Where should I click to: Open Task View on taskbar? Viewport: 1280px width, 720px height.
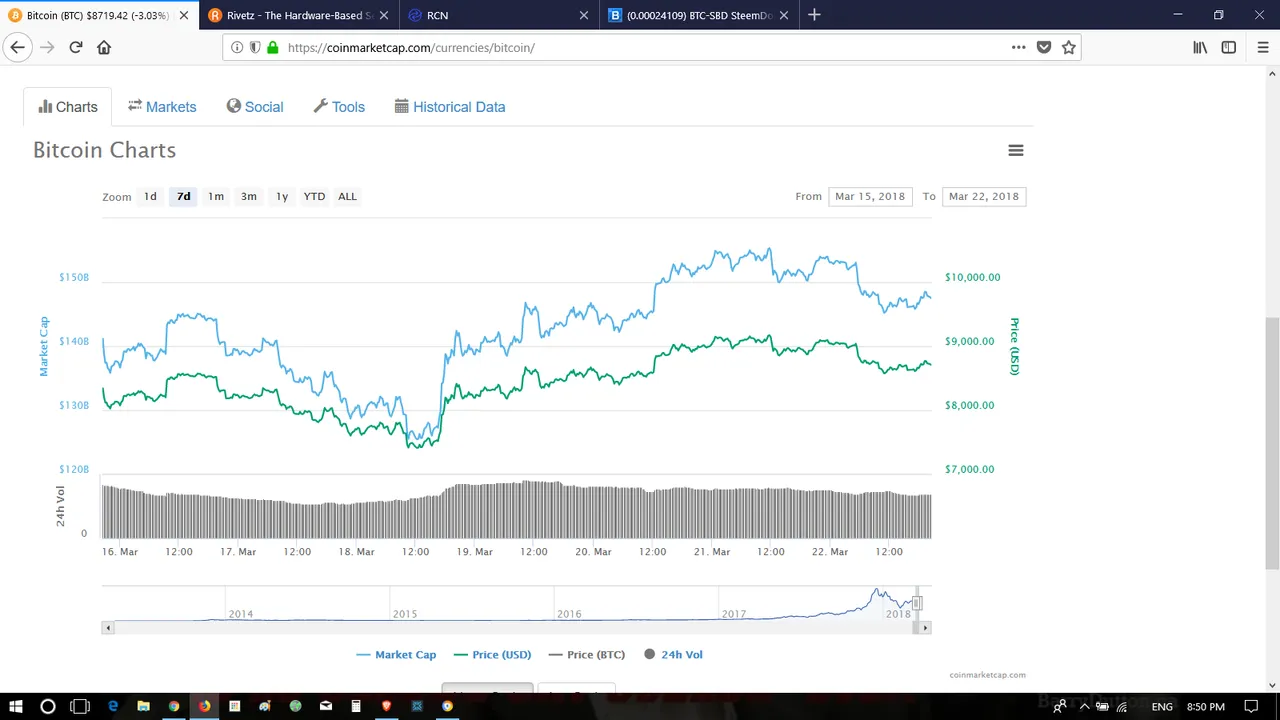click(x=80, y=706)
